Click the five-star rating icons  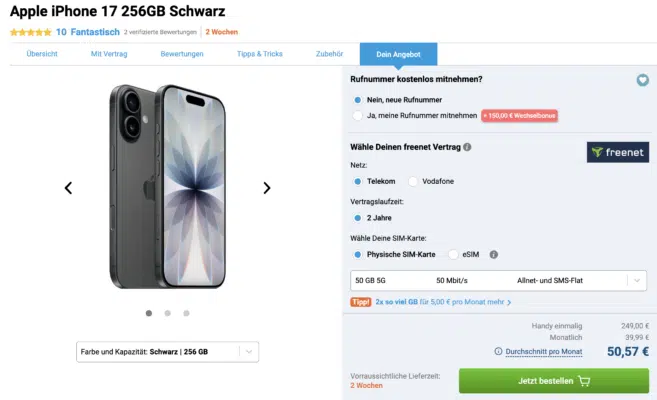click(x=29, y=32)
